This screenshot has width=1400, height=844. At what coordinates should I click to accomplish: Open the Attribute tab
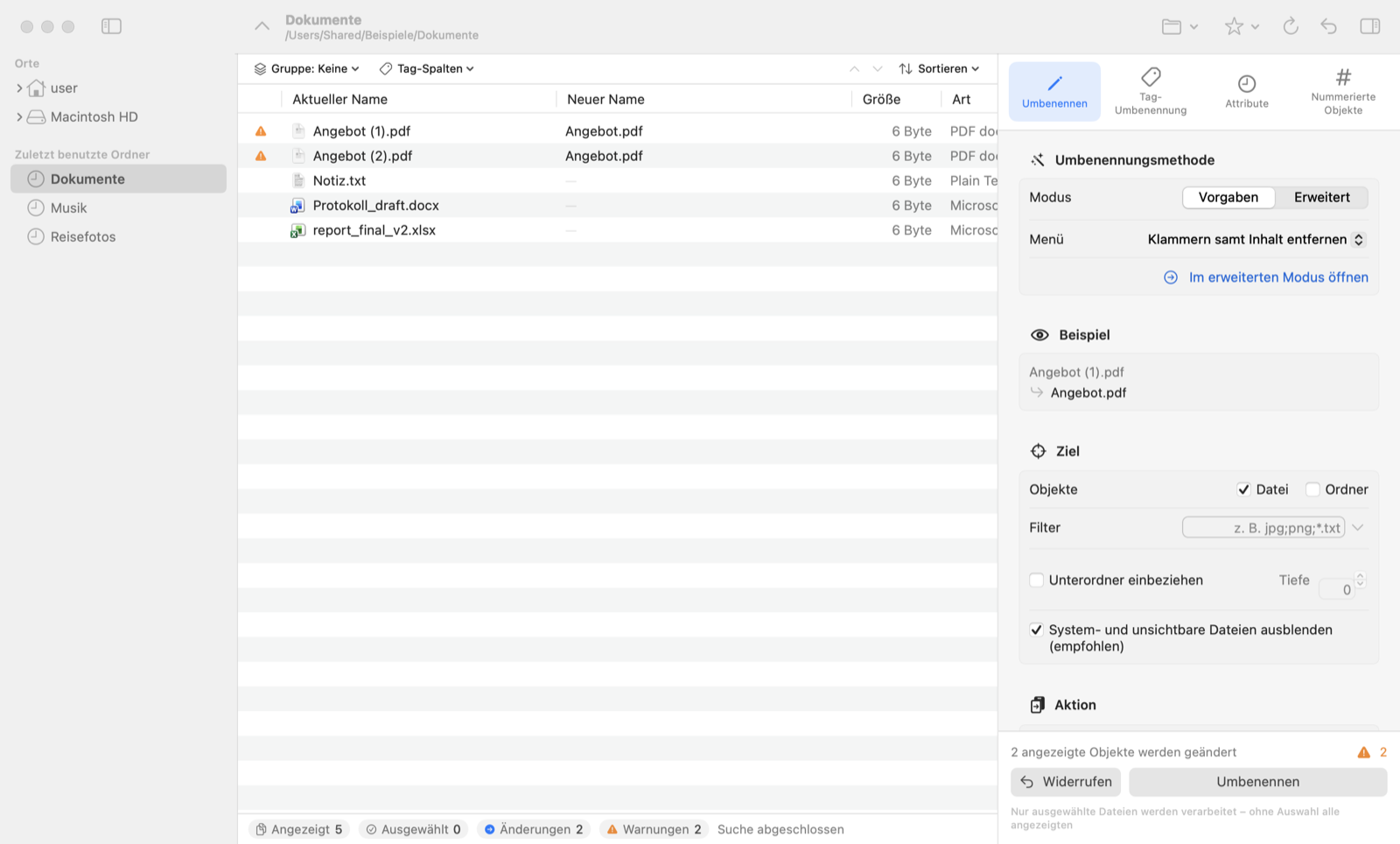click(x=1247, y=91)
